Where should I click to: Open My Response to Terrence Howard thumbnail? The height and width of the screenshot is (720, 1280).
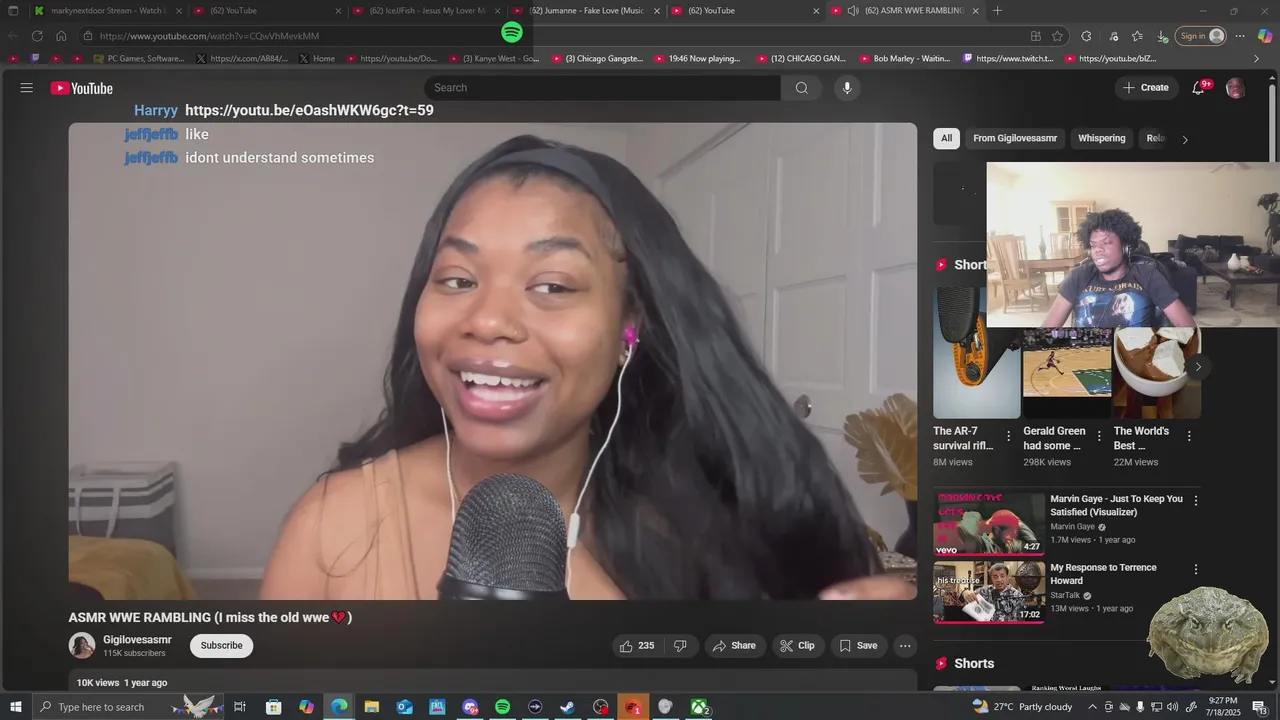pyautogui.click(x=989, y=592)
